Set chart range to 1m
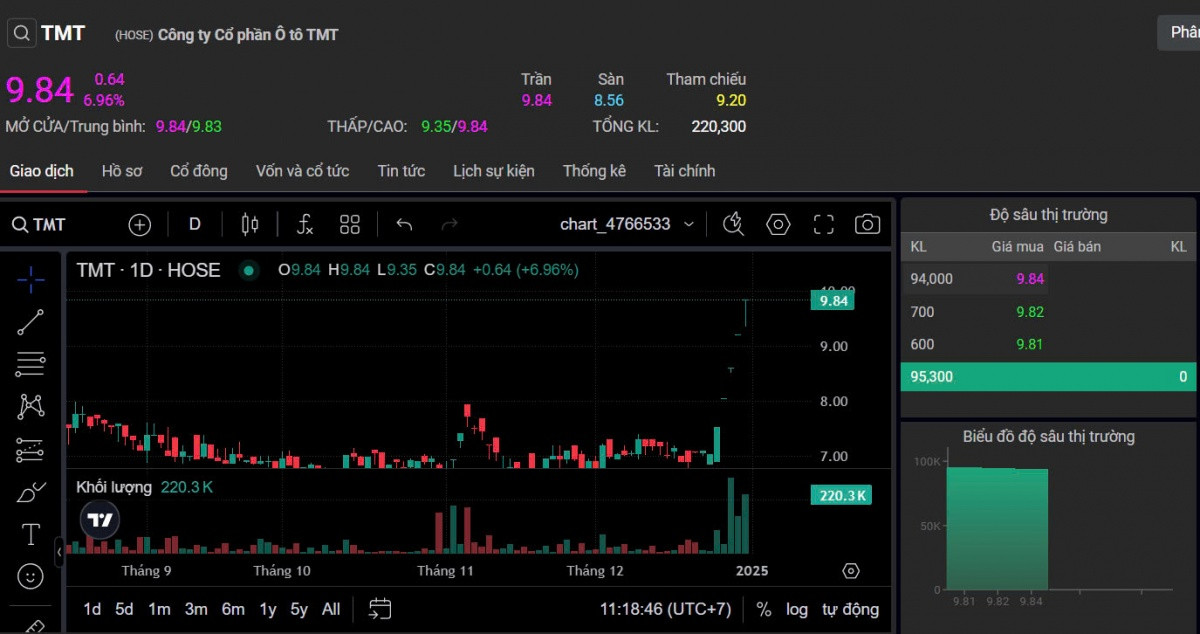 pos(159,609)
